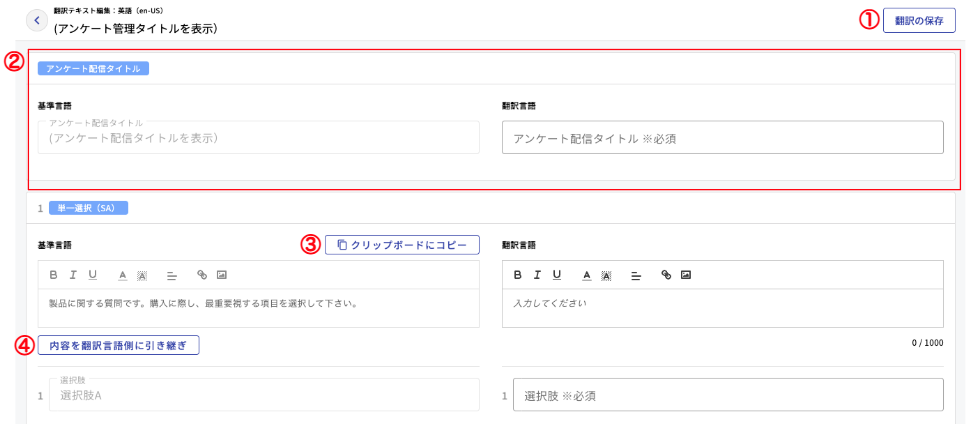Focus translation アンケート配信タイトル ※必須 field

(x=722, y=137)
